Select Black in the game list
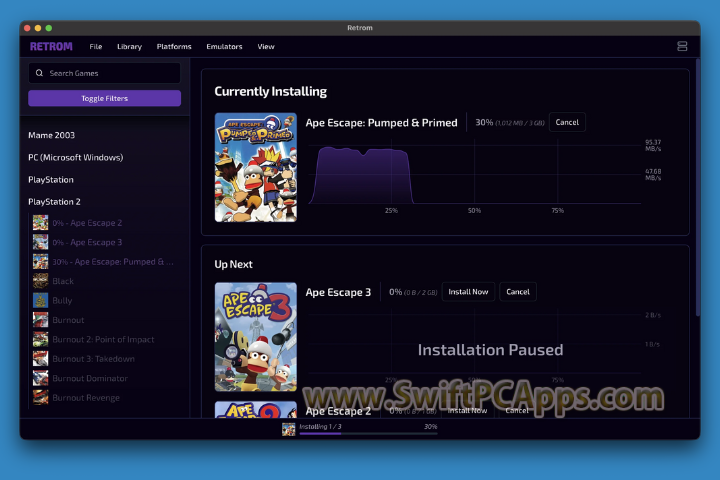 [x=63, y=281]
